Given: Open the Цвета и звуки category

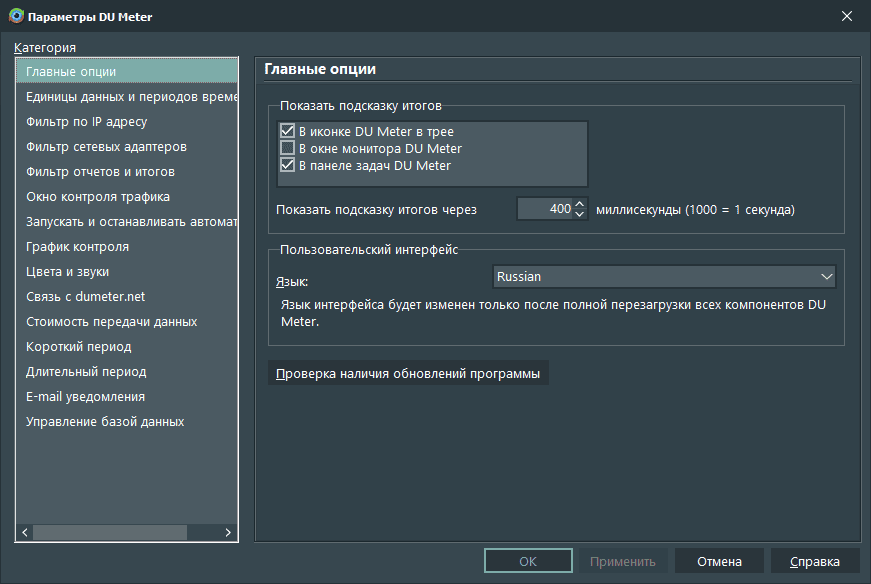Looking at the screenshot, I should click(68, 272).
